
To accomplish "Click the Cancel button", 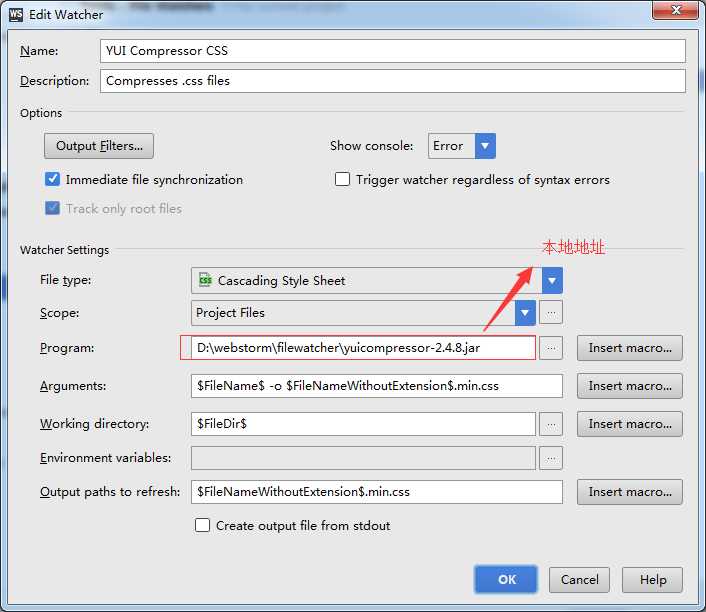I will pos(579,580).
